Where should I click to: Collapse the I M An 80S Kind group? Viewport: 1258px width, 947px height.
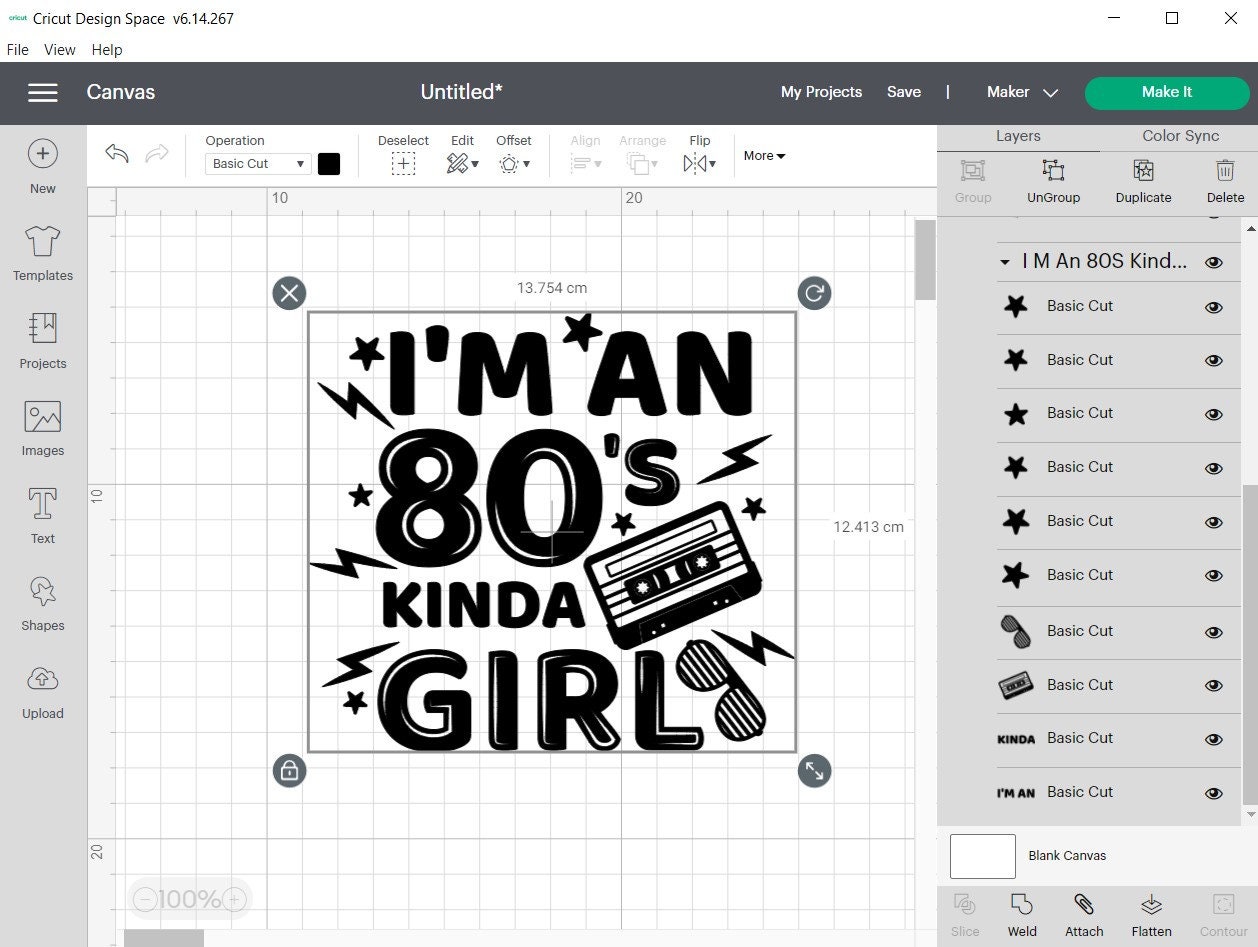coord(1005,262)
